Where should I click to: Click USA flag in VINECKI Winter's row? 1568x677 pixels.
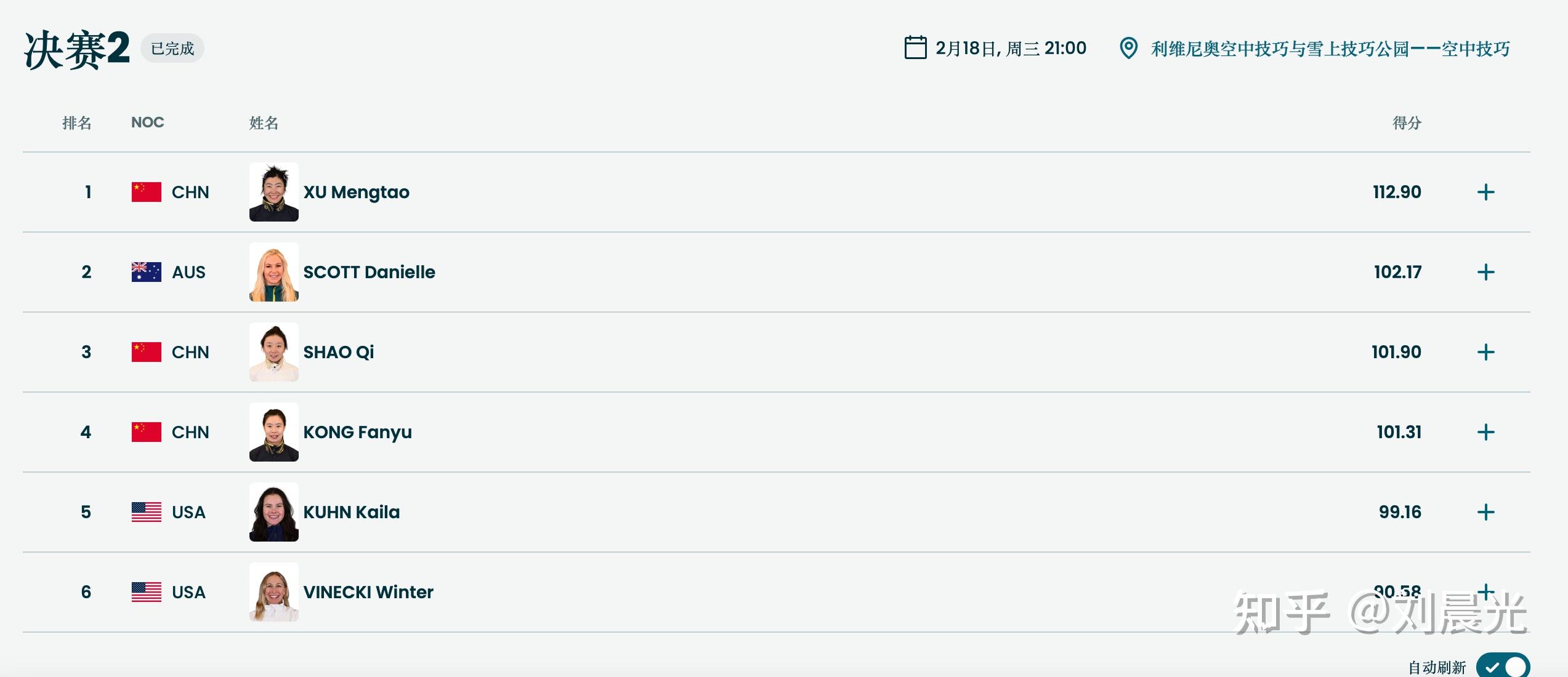(x=147, y=592)
